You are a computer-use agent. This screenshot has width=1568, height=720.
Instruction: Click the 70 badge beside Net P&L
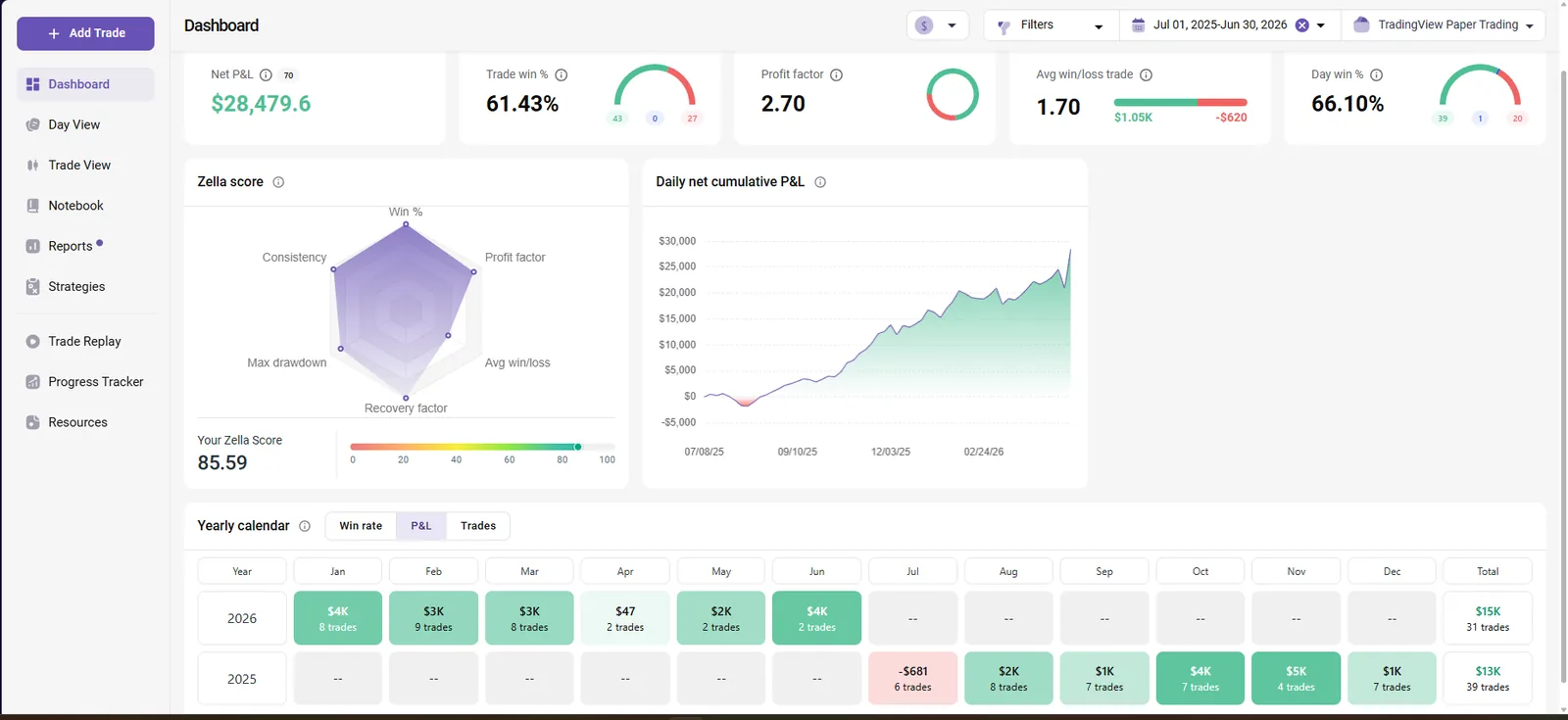point(288,75)
